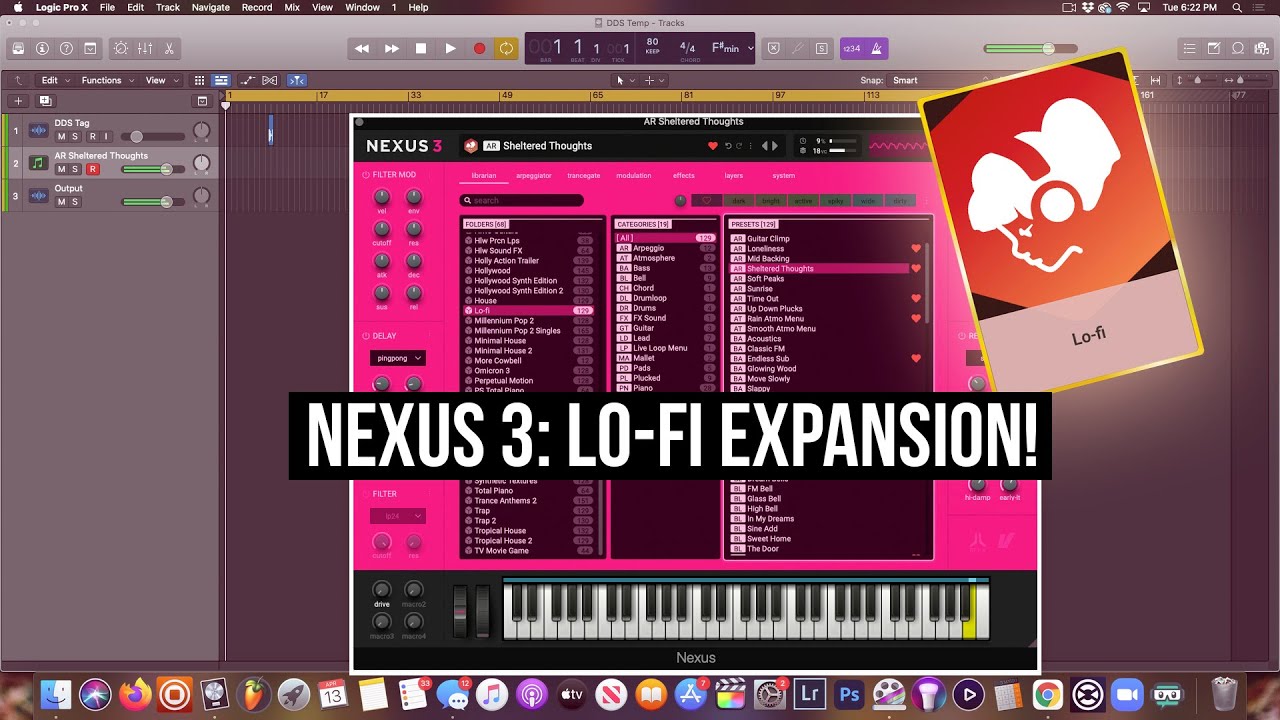This screenshot has width=1280, height=720.
Task: Open the Library panel in Logic's control bar
Action: coord(18,48)
